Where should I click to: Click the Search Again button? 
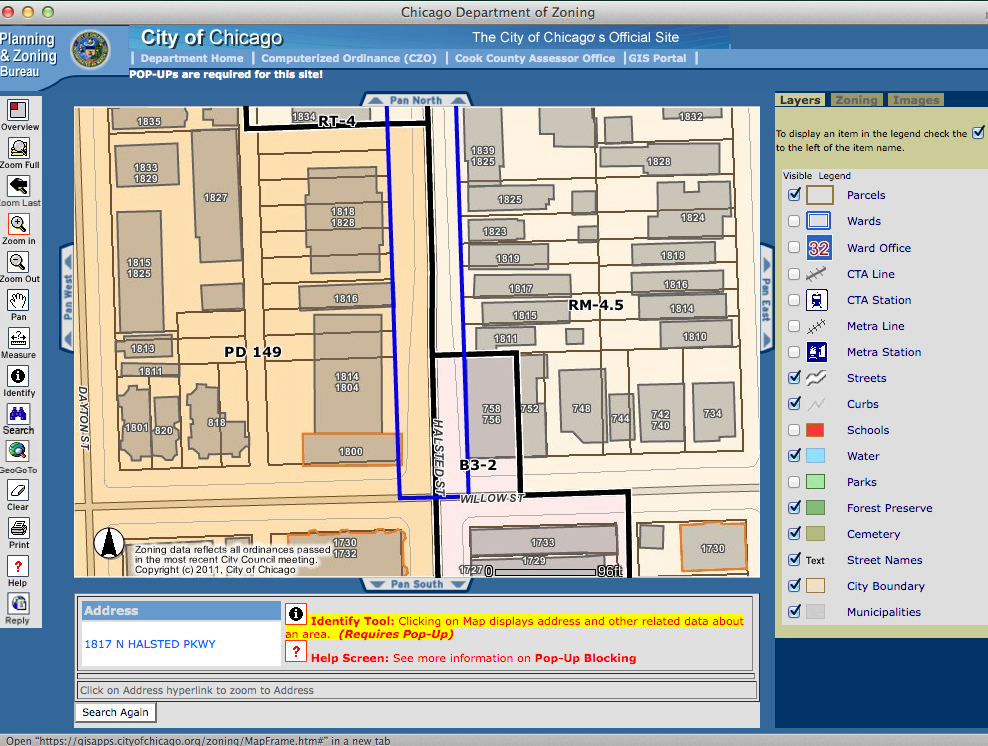[115, 712]
